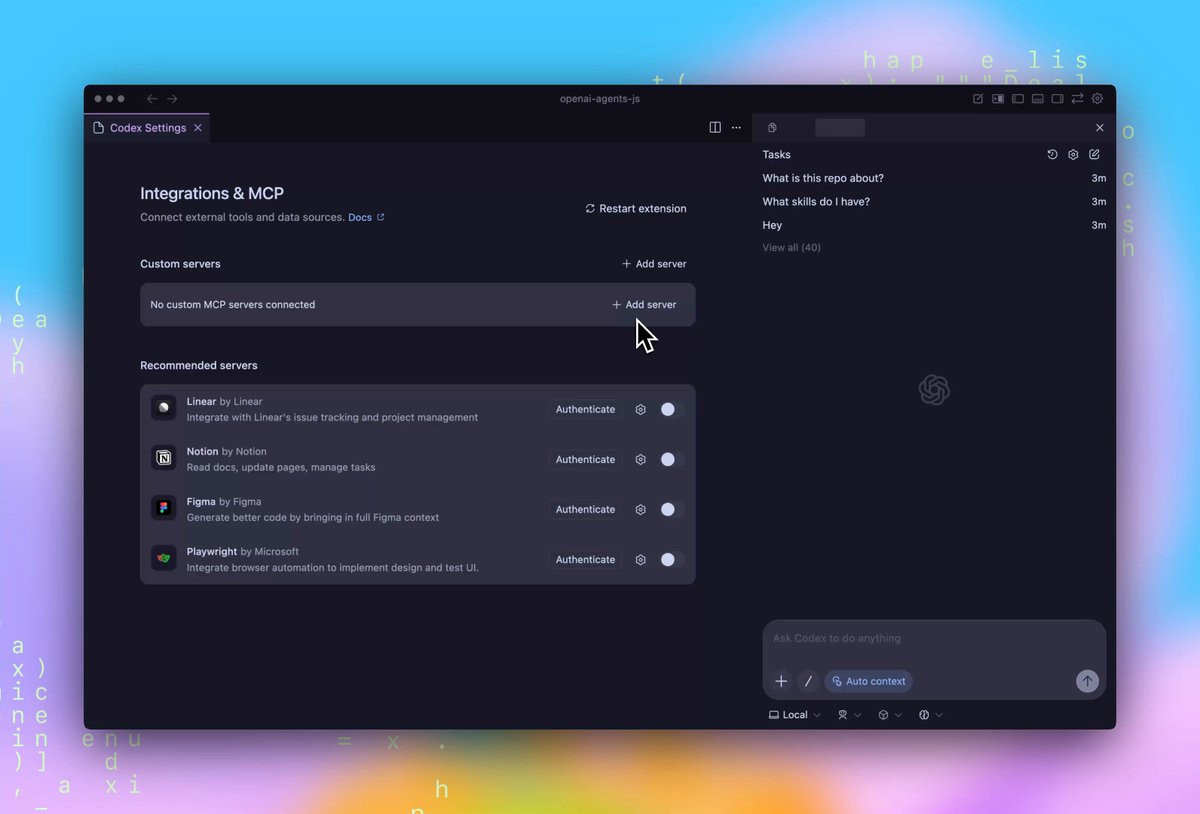Toggle the right sidebar layout icon
The height and width of the screenshot is (814, 1200).
point(1057,99)
